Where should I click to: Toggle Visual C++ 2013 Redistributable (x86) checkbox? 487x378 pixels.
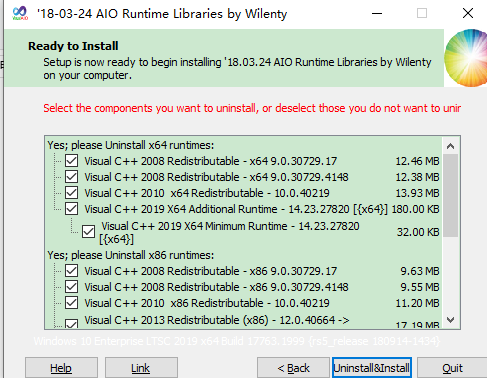click(x=72, y=324)
